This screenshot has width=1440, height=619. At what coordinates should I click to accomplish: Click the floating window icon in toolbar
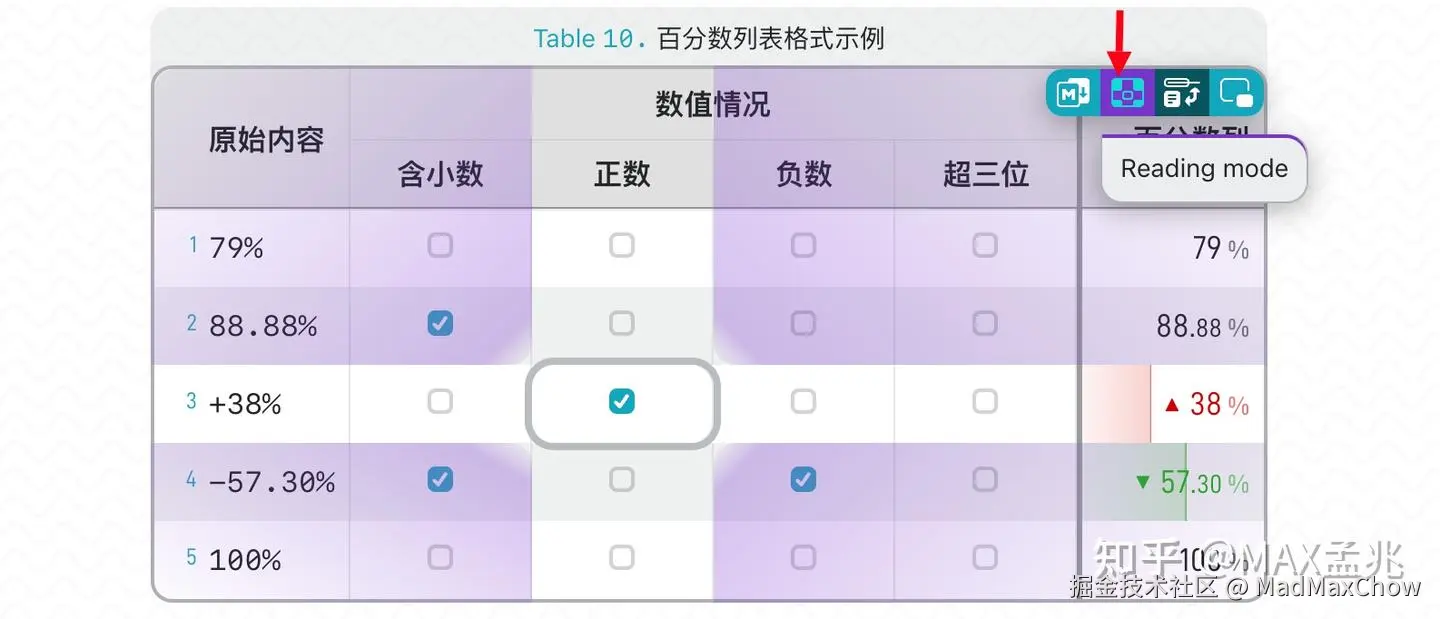click(1237, 93)
